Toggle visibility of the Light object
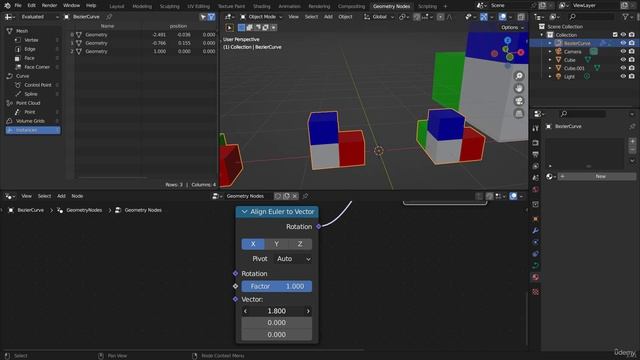The height and width of the screenshot is (360, 640). point(623,76)
